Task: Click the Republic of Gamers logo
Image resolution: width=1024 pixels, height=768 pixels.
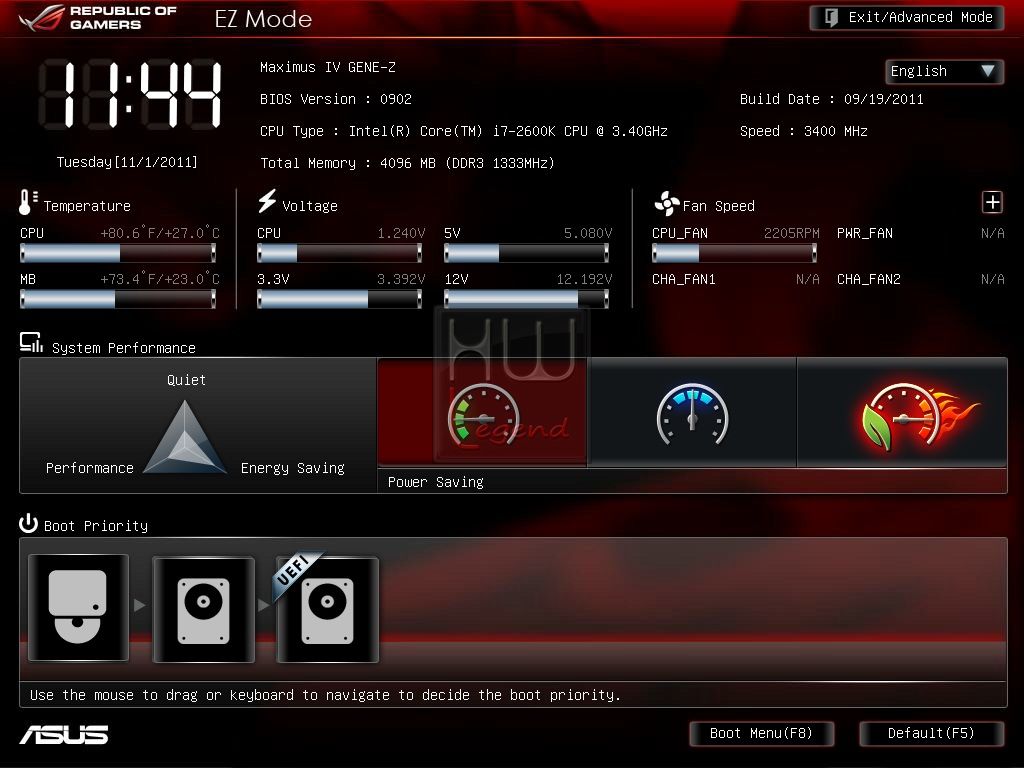Action: [x=98, y=18]
